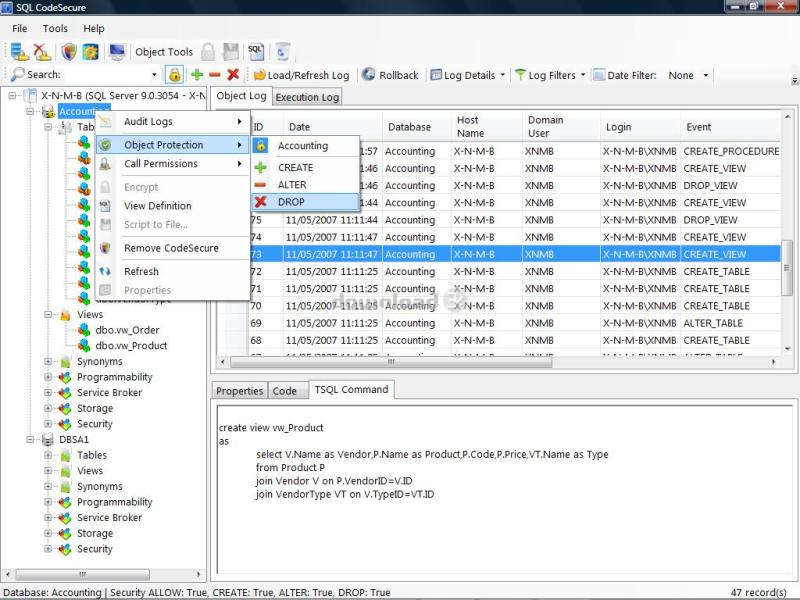Collapse the X-N-M-B server tree node
Image resolution: width=800 pixels, height=600 pixels.
[12, 95]
